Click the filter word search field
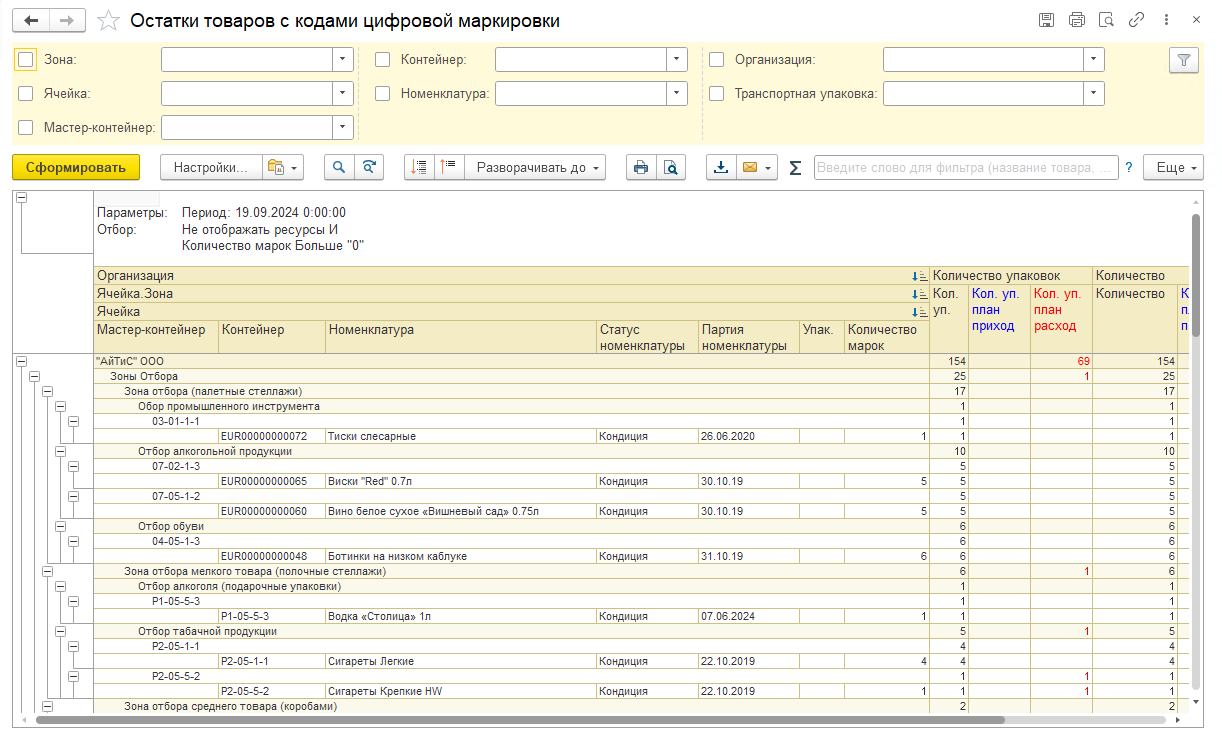The width and height of the screenshot is (1222, 739). [x=966, y=168]
